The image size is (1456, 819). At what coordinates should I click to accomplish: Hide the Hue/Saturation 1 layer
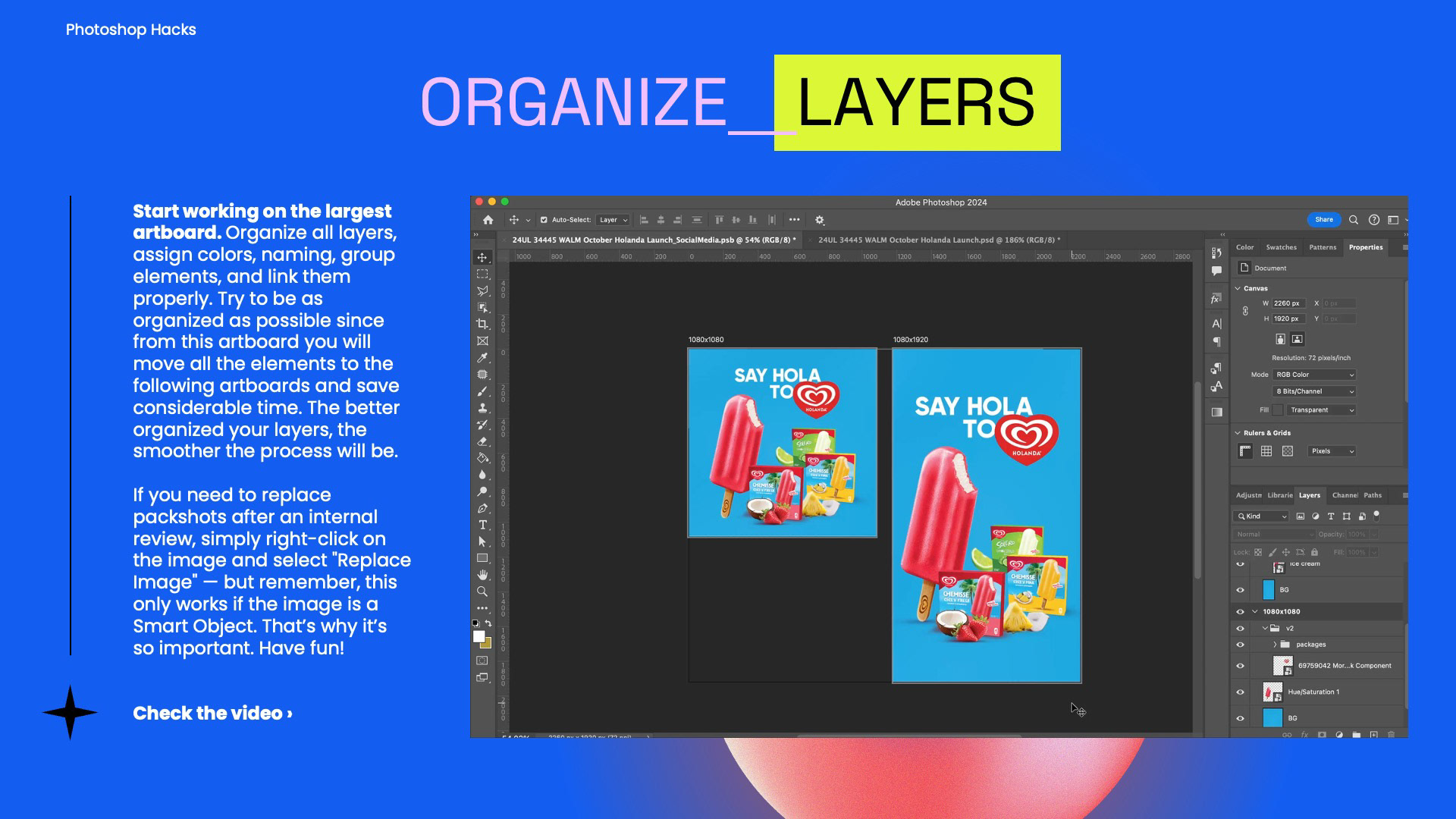[x=1241, y=692]
